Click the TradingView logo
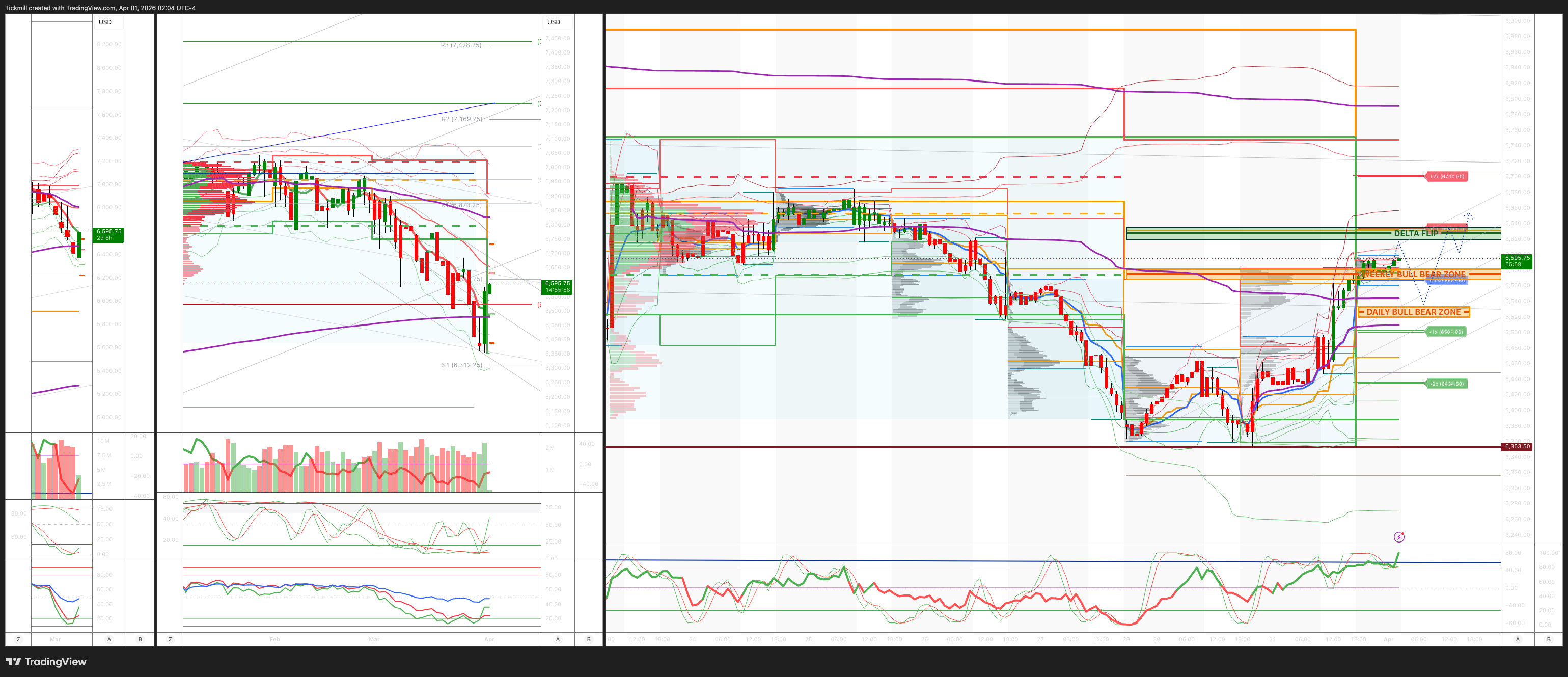 click(x=46, y=662)
